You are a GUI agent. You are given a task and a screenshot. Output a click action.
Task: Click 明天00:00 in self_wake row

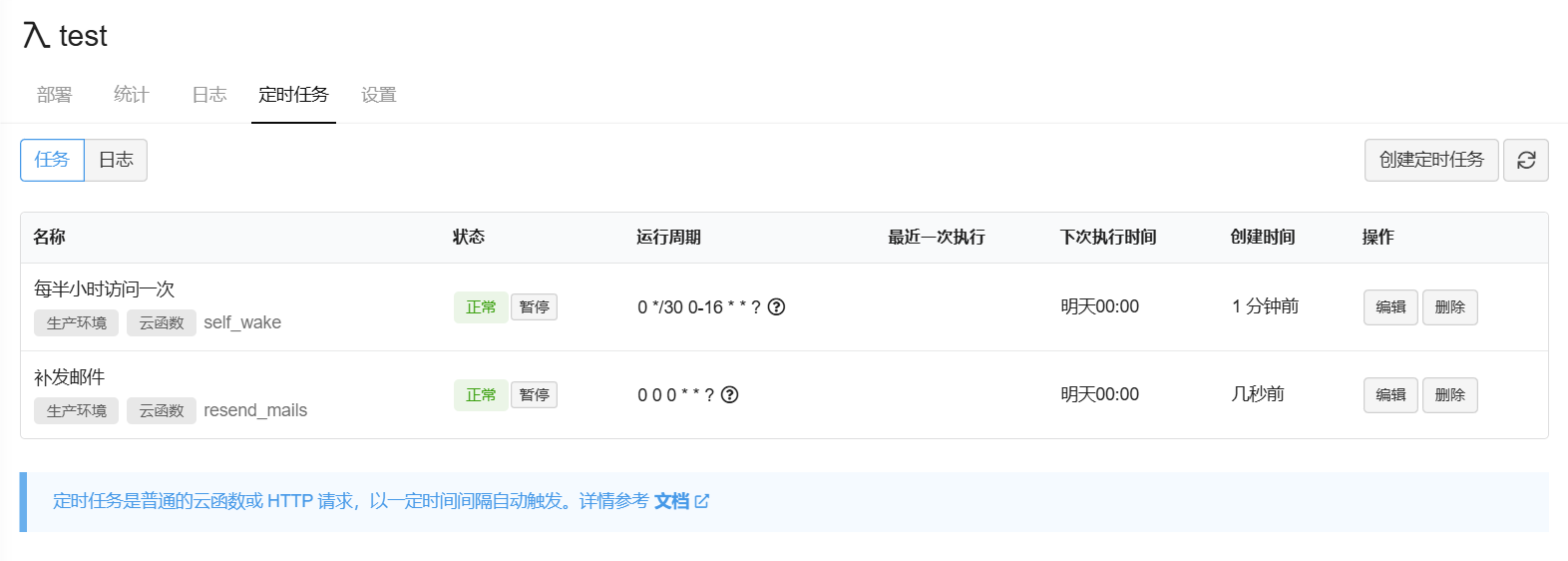tap(1100, 306)
